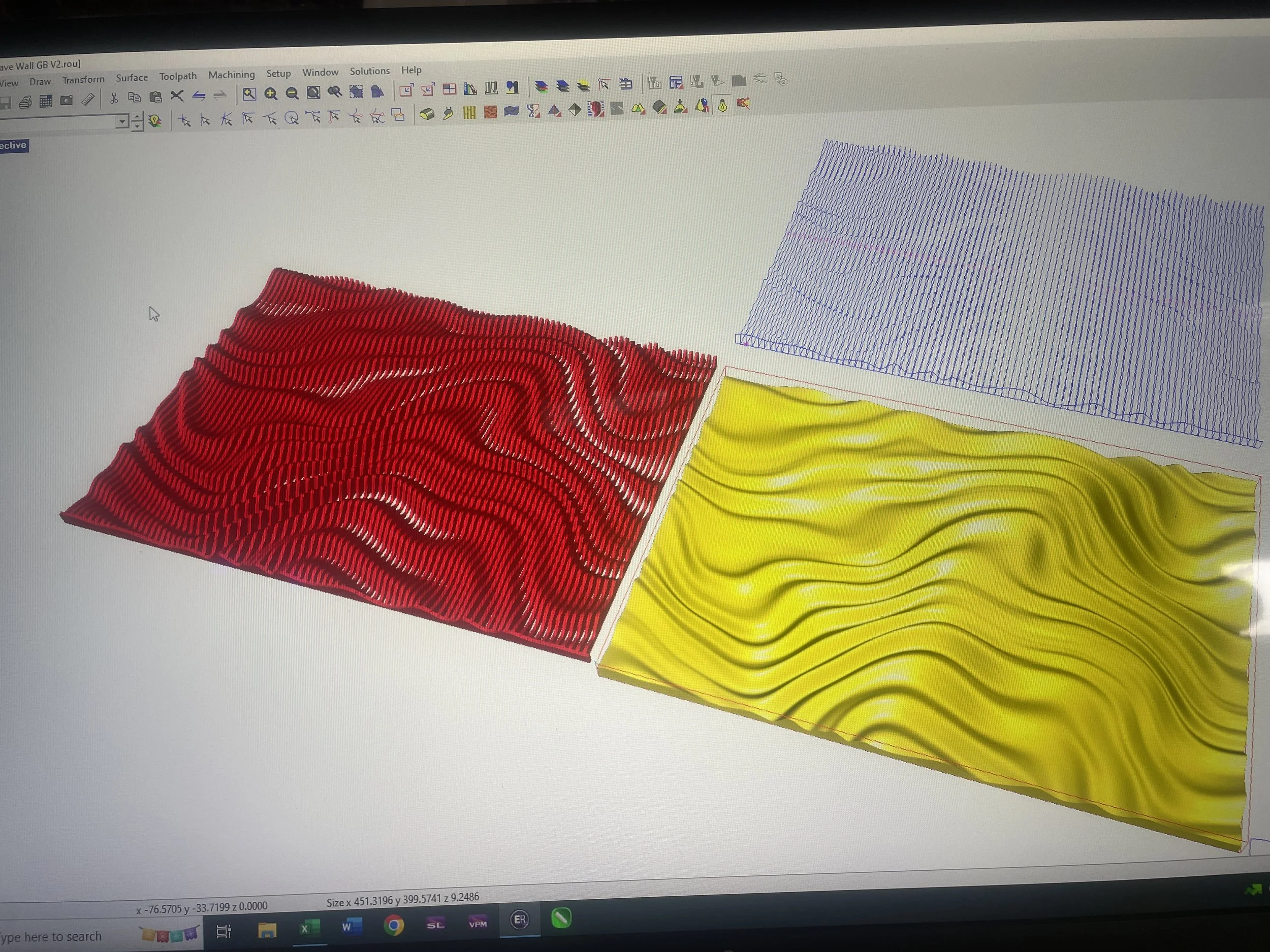
Task: Click the spinner down arrow beside combo box
Action: click(x=137, y=126)
